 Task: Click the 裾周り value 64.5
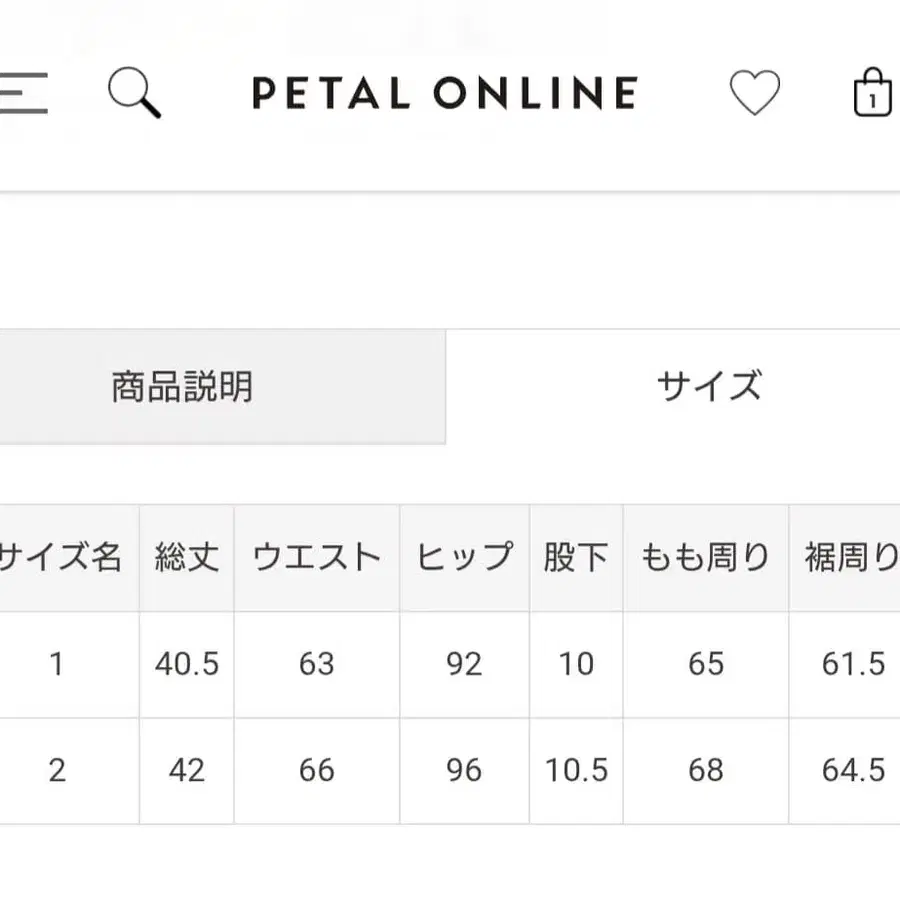pos(852,770)
